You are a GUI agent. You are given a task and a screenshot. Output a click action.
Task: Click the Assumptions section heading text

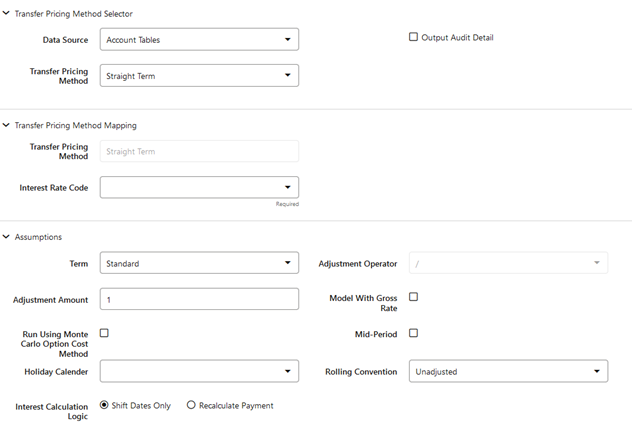[38, 237]
